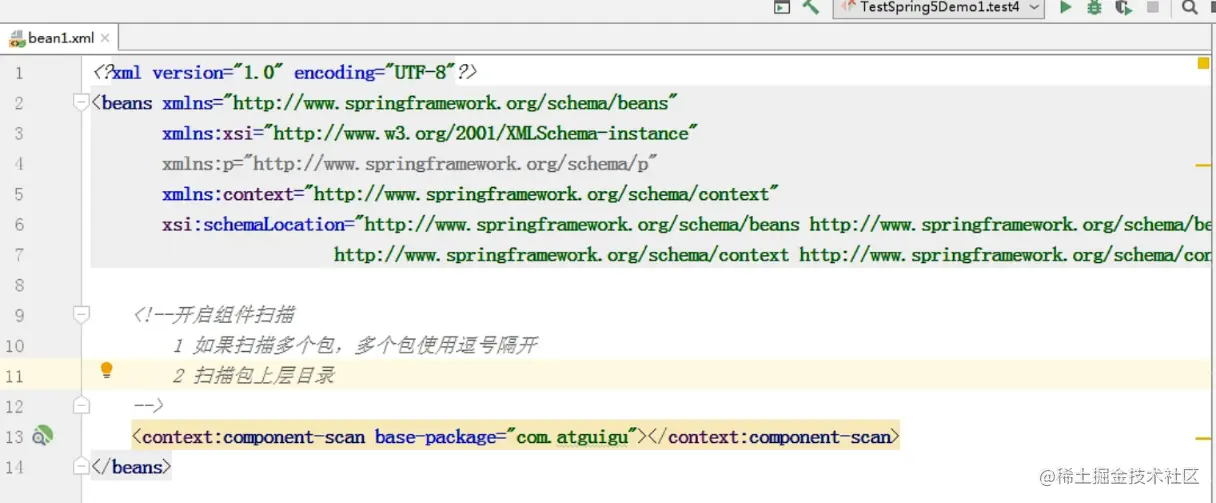
Task: Click line number 8 in the gutter
Action: tap(19, 285)
